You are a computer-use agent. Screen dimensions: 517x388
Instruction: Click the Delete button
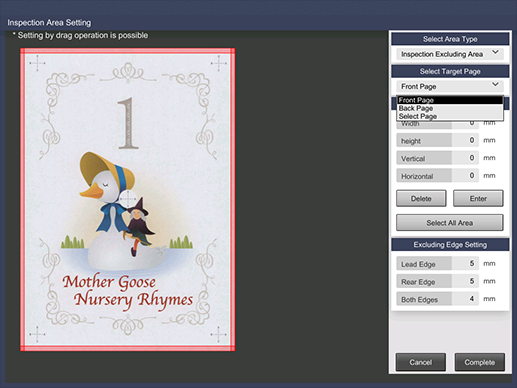(x=421, y=199)
